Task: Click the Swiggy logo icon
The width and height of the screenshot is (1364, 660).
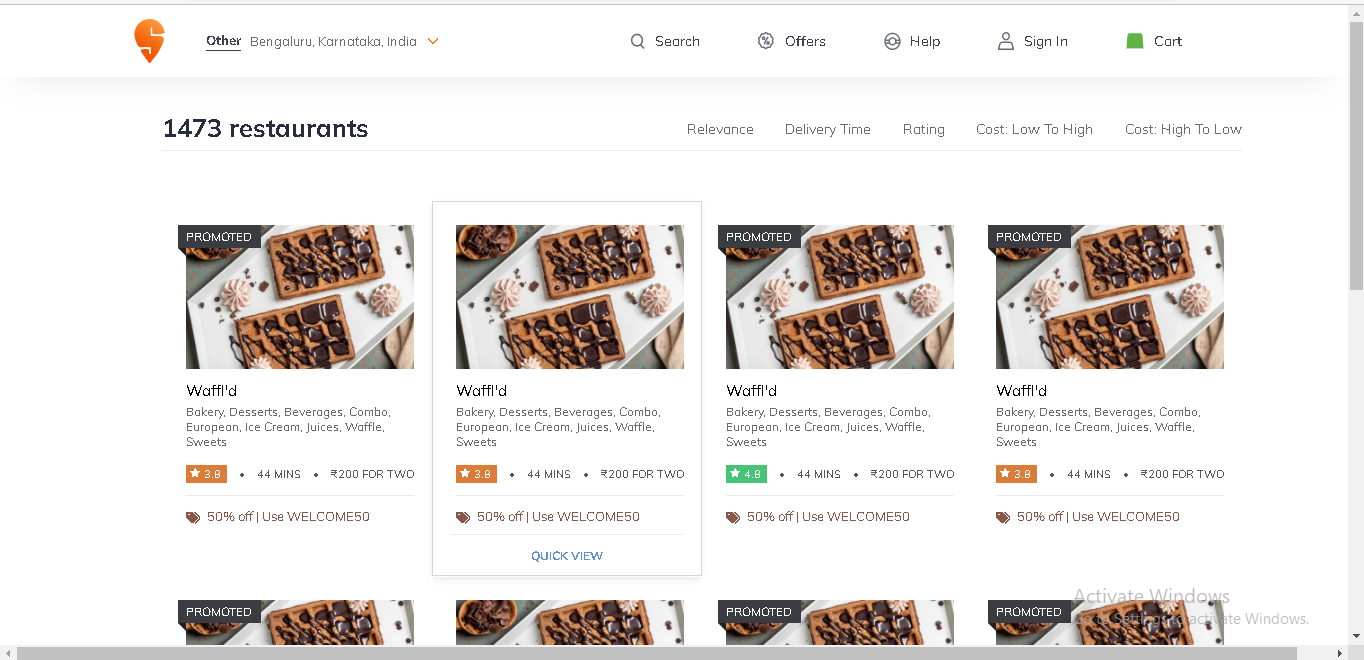Action: tap(148, 40)
